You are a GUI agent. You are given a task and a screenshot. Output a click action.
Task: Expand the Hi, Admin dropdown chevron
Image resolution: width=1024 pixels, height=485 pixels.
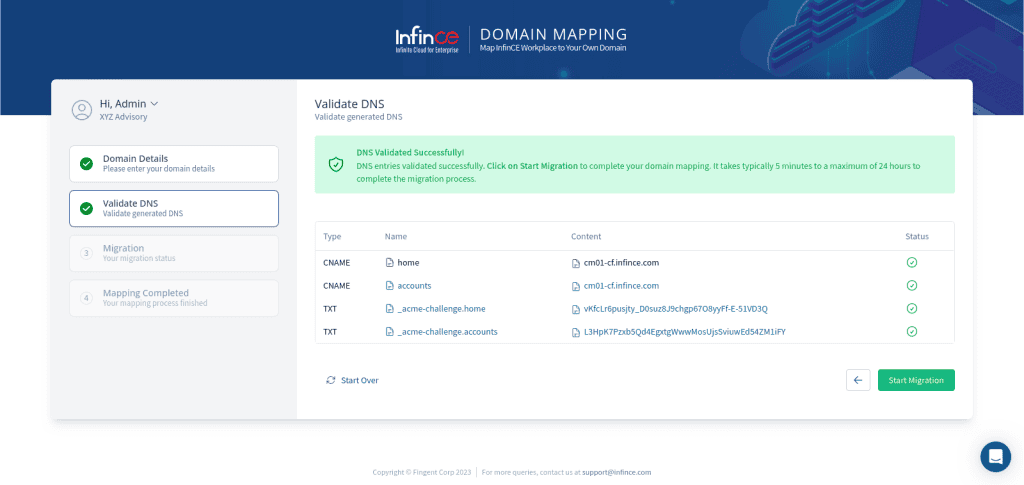pos(154,104)
